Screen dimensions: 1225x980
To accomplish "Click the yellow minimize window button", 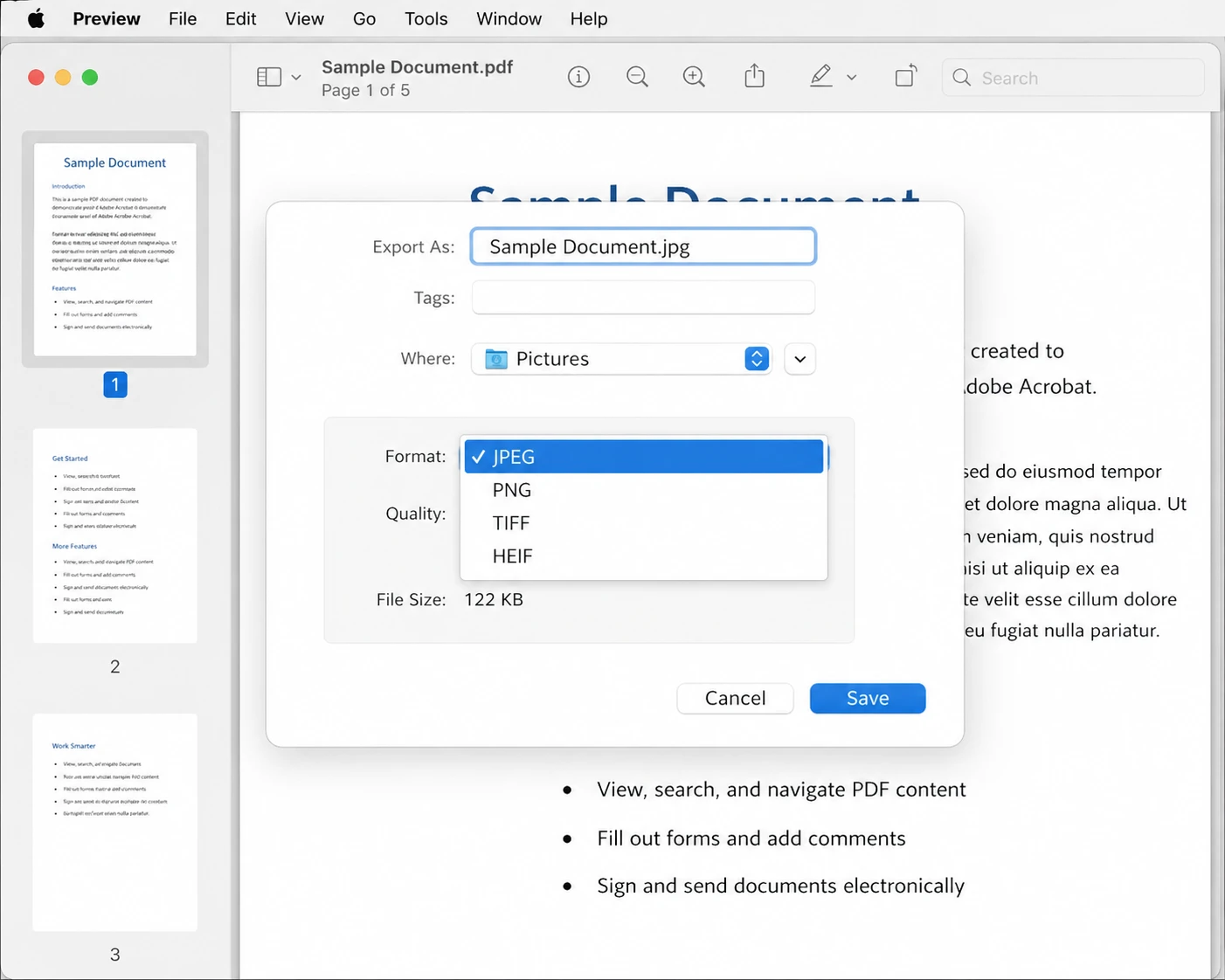I will pos(63,77).
